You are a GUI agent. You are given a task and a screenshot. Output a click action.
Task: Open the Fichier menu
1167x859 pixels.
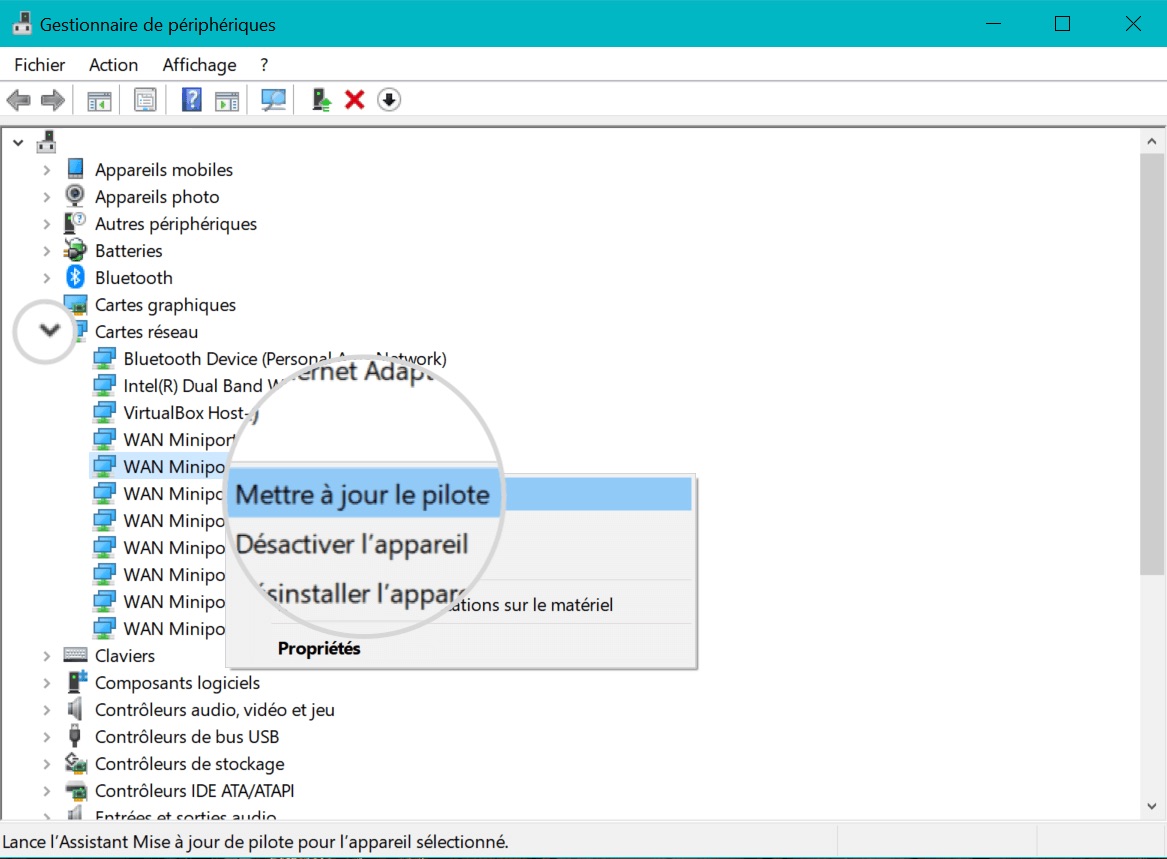[39, 65]
